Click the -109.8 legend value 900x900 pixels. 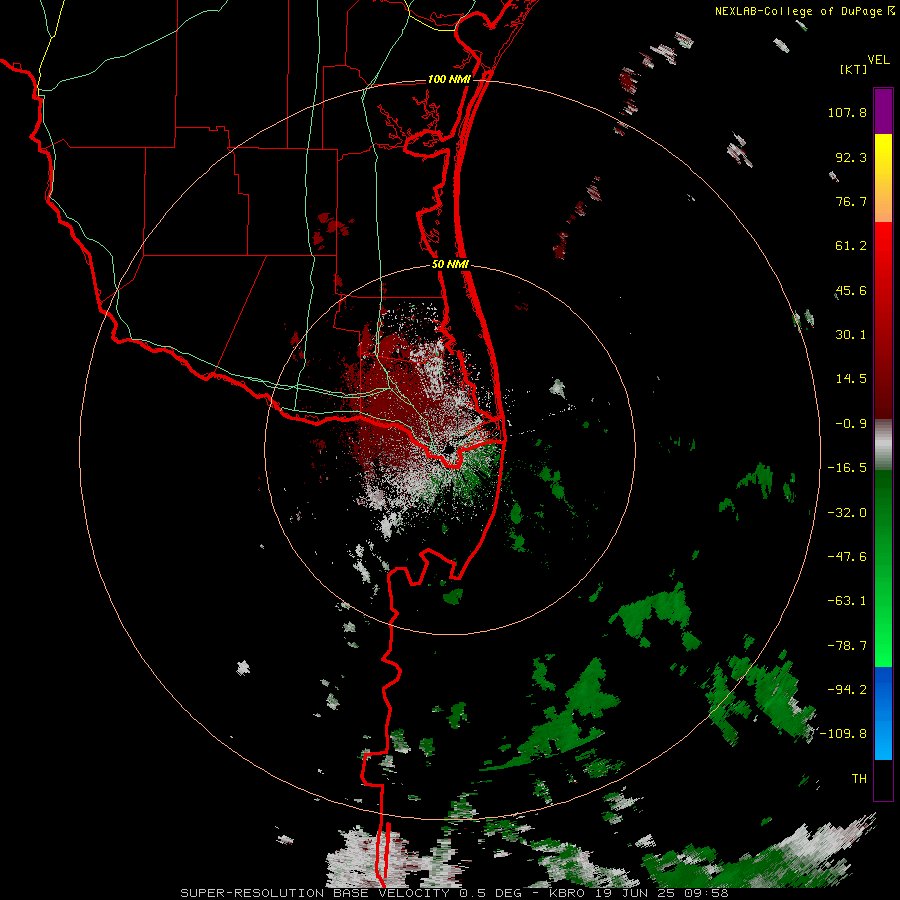(843, 734)
